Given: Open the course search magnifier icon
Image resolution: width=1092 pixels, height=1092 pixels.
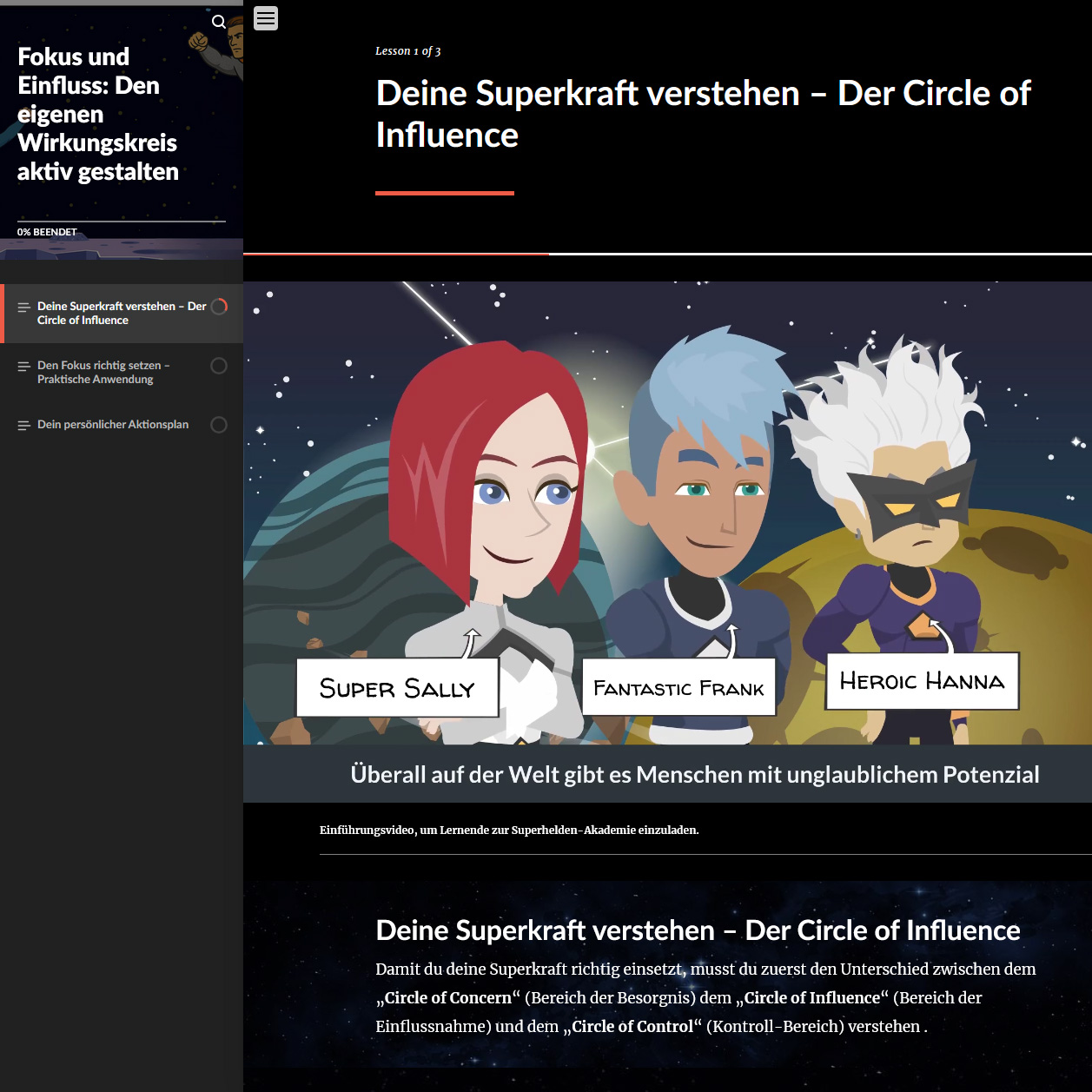Looking at the screenshot, I should [x=219, y=22].
